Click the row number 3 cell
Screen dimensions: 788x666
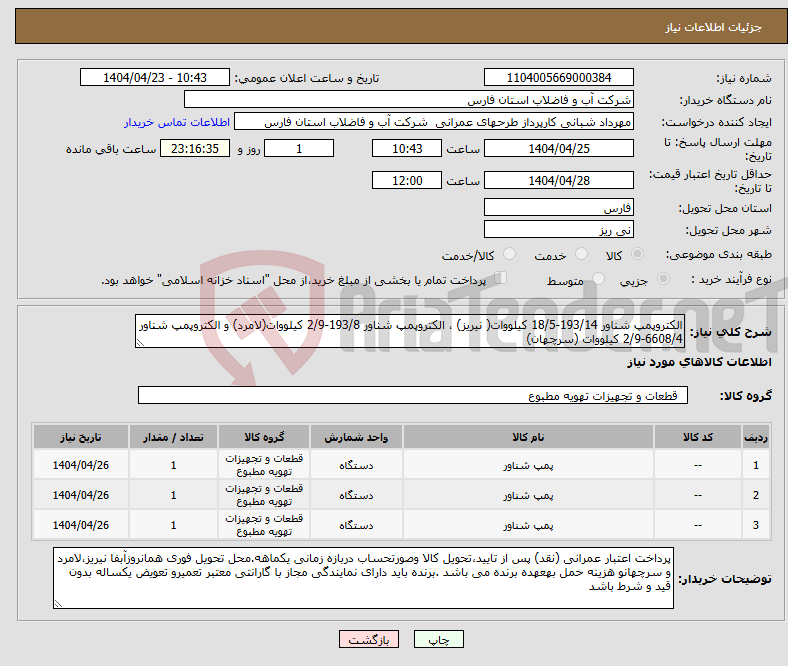(x=755, y=525)
